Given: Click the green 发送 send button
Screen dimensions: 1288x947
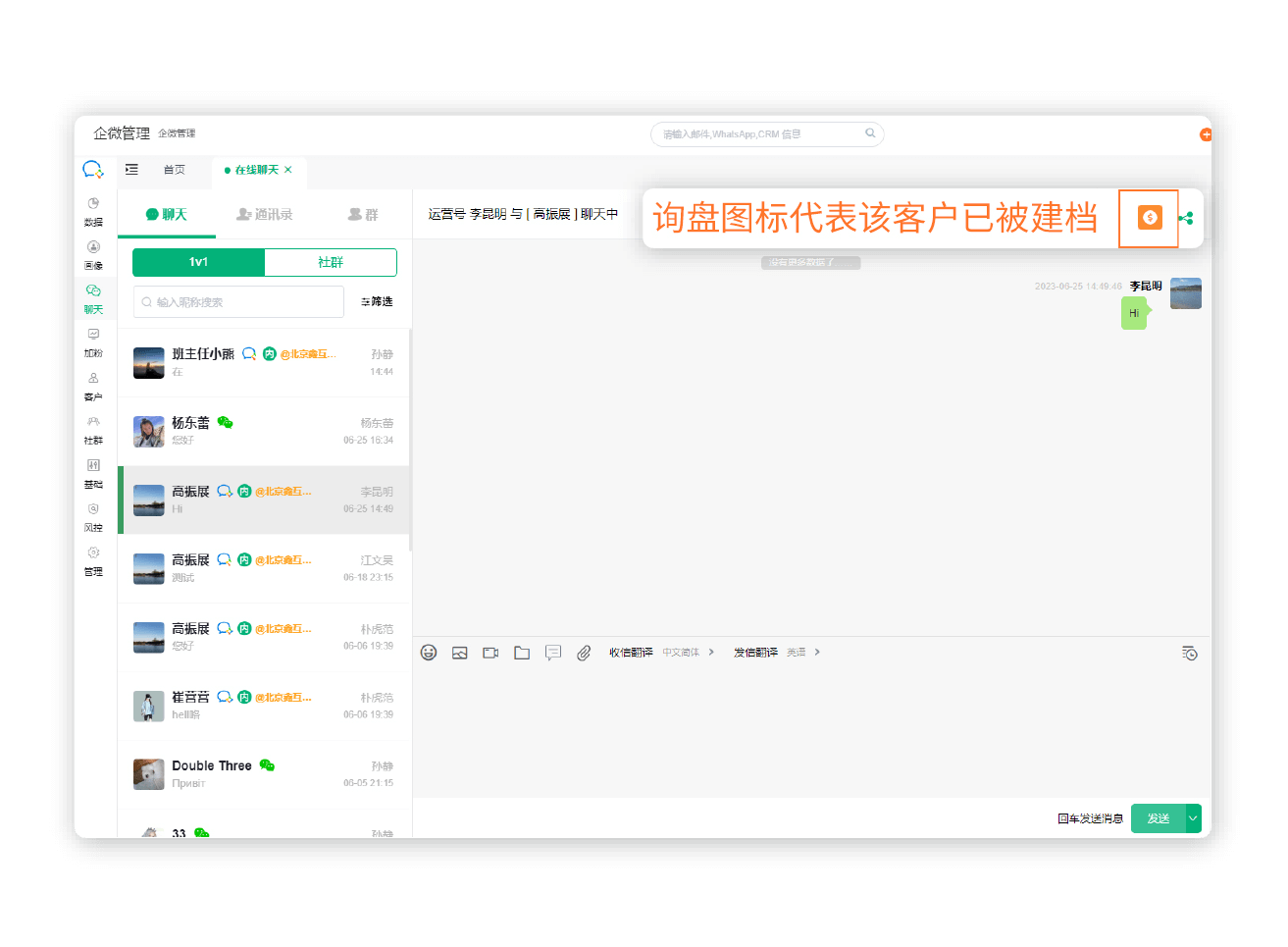Looking at the screenshot, I should click(x=1159, y=818).
